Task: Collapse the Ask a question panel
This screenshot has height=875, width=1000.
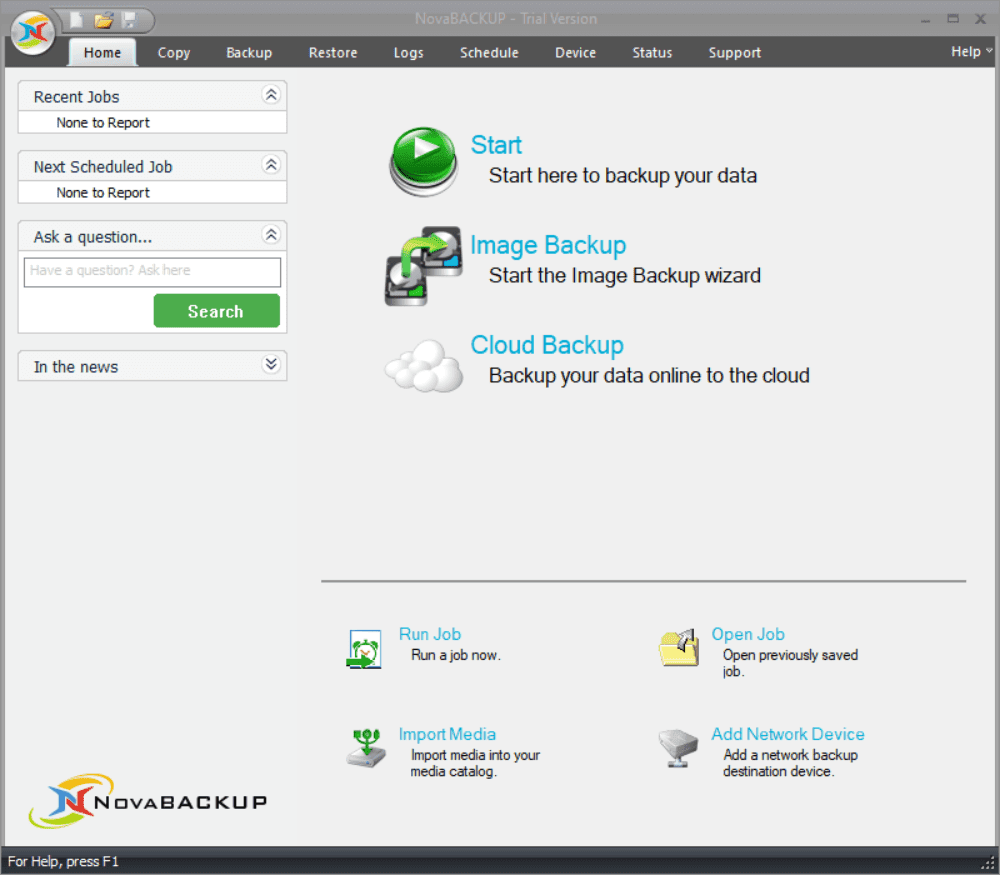Action: tap(271, 235)
